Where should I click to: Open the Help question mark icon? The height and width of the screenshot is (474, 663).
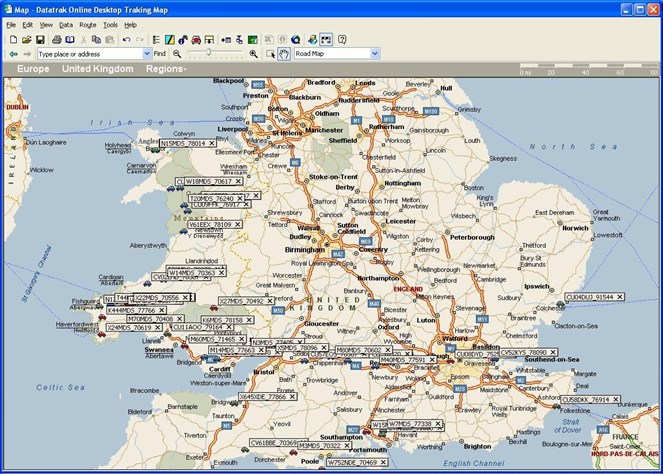(x=342, y=40)
